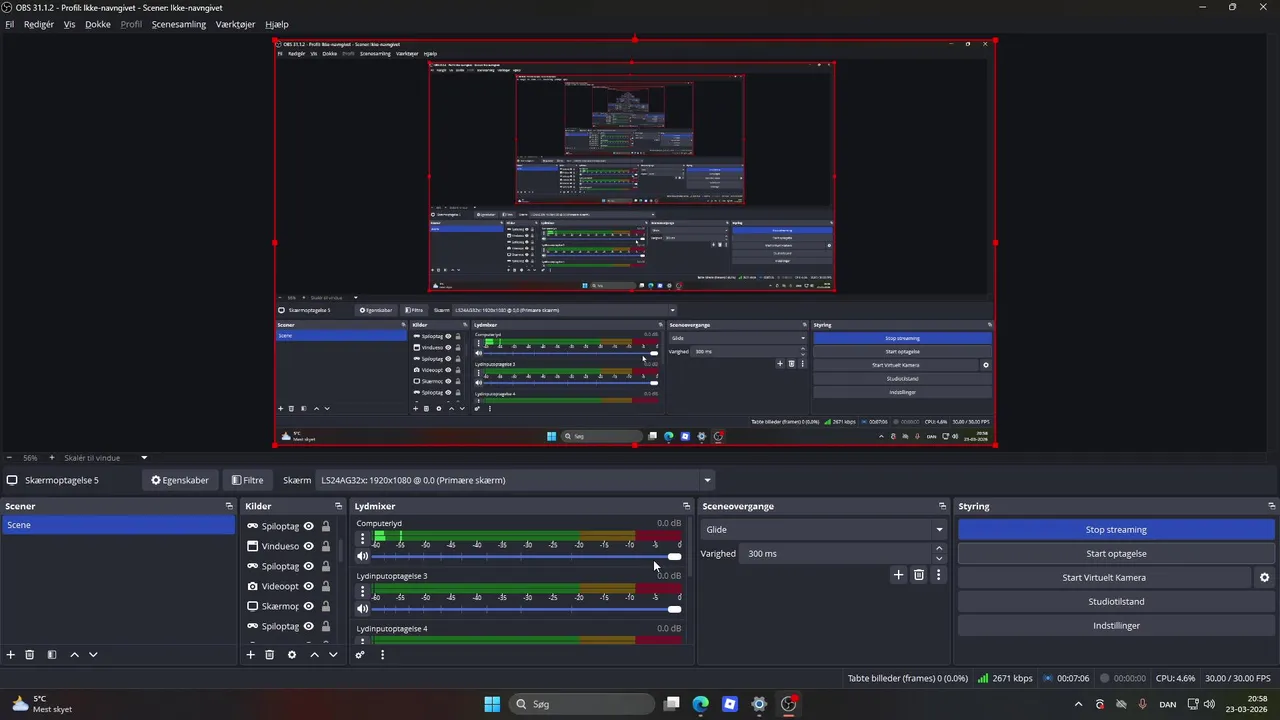Viewport: 1280px width, 720px height.
Task: Delete the selected source with the Kilder trash icon
Action: [270, 655]
